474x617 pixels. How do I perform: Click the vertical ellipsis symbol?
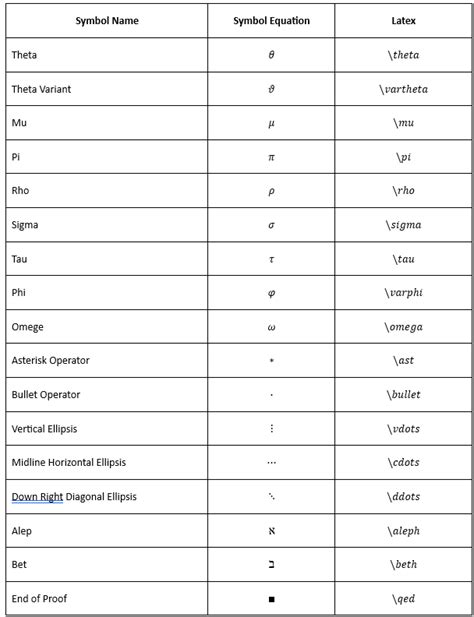(271, 428)
